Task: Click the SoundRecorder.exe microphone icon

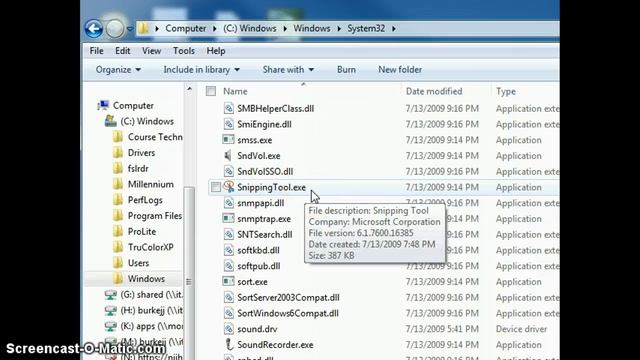Action: [x=229, y=344]
